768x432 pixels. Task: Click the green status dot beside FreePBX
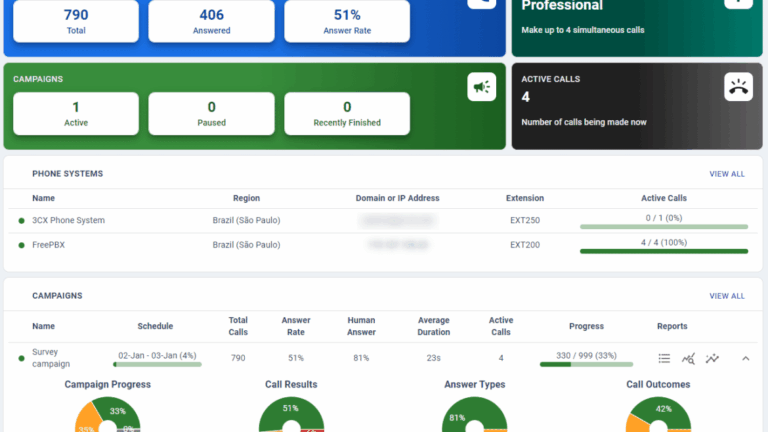click(21, 244)
